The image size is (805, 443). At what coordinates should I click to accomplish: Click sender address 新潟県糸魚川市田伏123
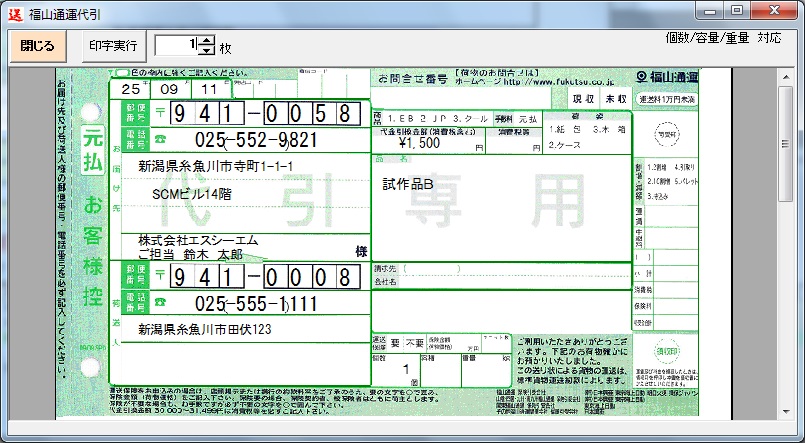pyautogui.click(x=204, y=329)
